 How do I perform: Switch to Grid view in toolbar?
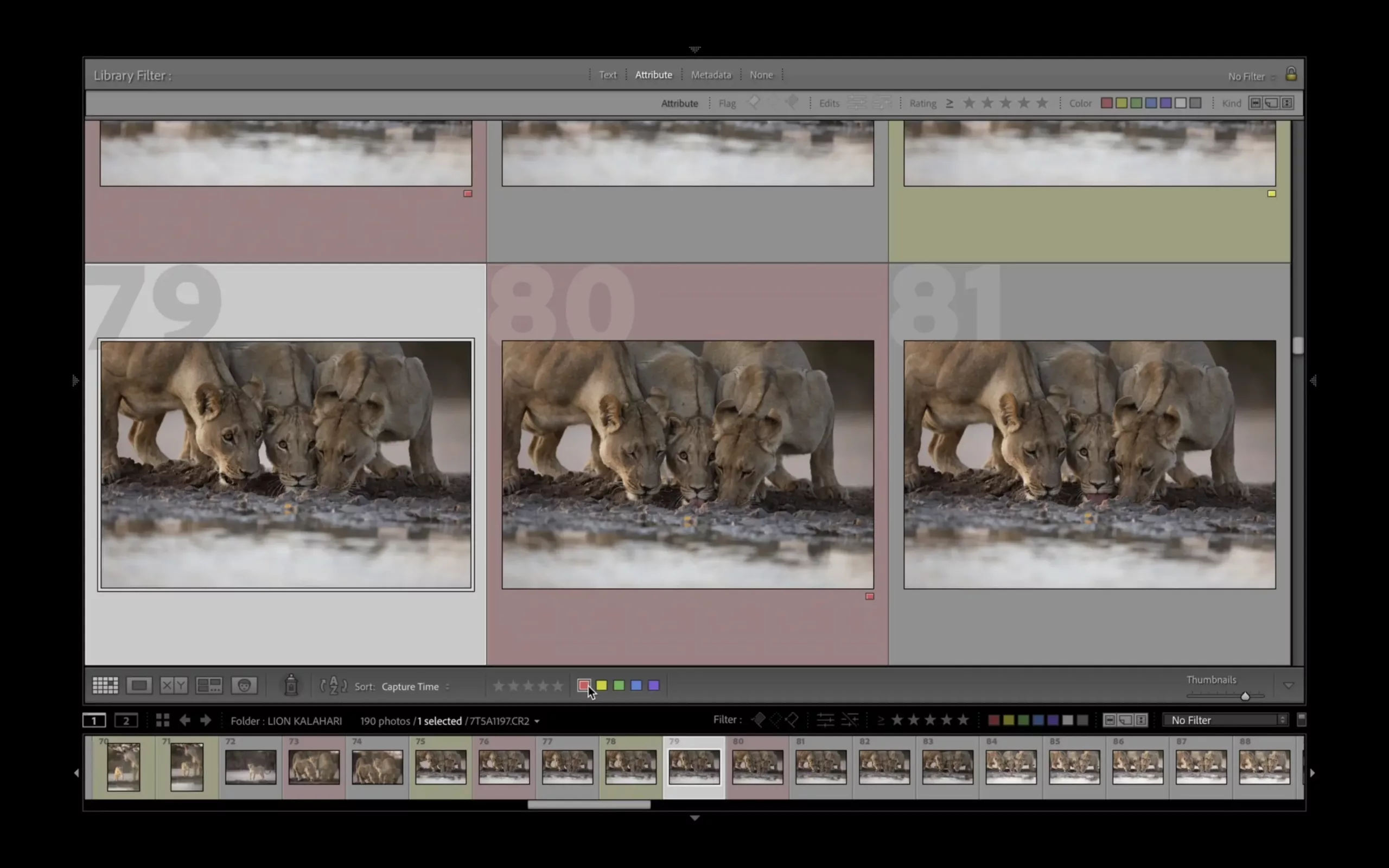(105, 685)
